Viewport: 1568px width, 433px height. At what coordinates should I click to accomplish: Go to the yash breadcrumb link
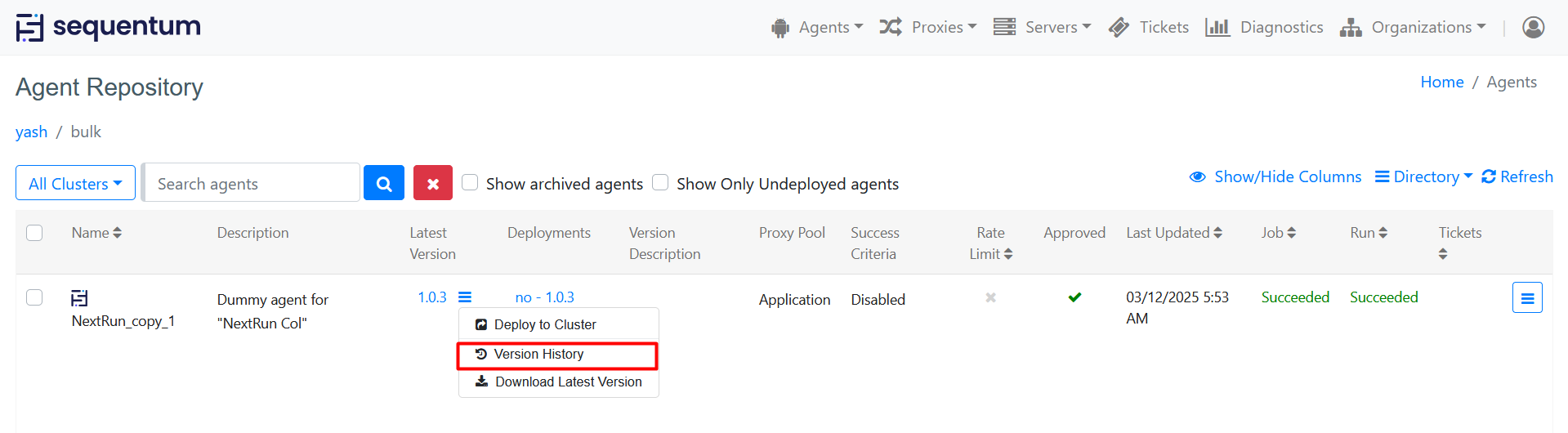[31, 132]
